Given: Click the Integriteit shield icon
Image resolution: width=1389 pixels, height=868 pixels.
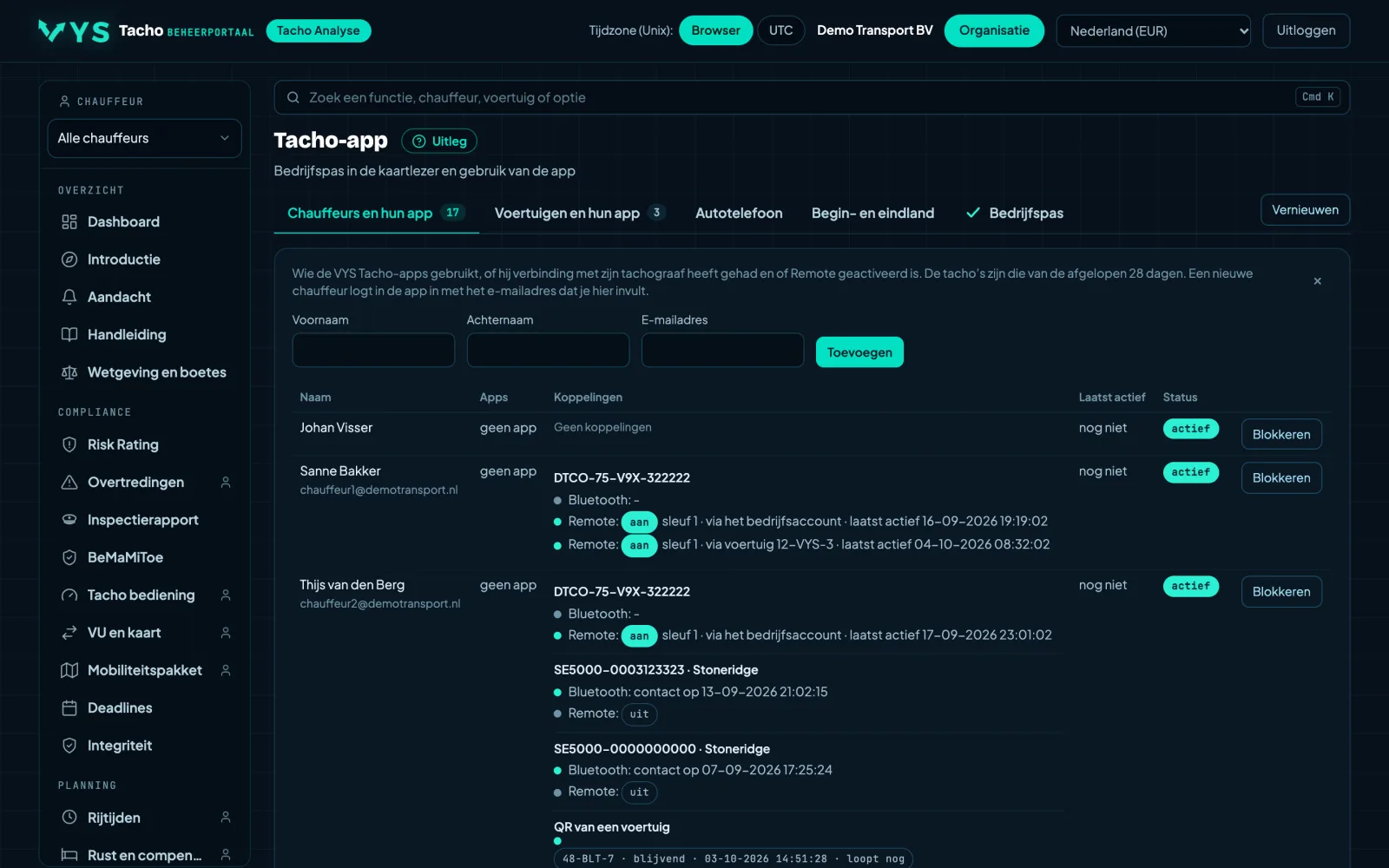Looking at the screenshot, I should (x=69, y=746).
